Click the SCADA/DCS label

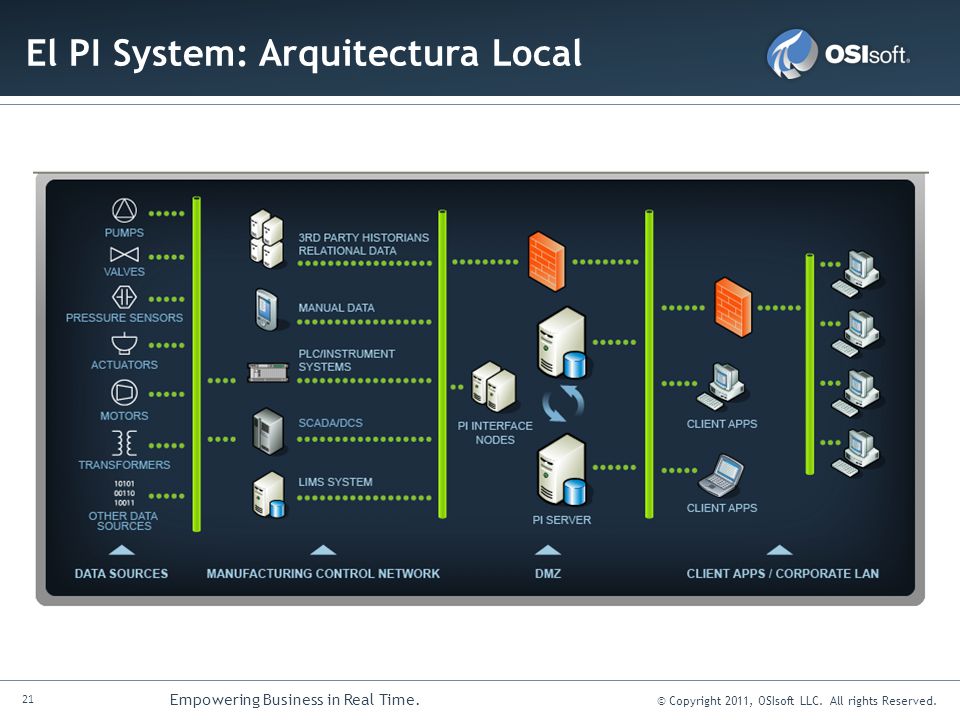[330, 423]
